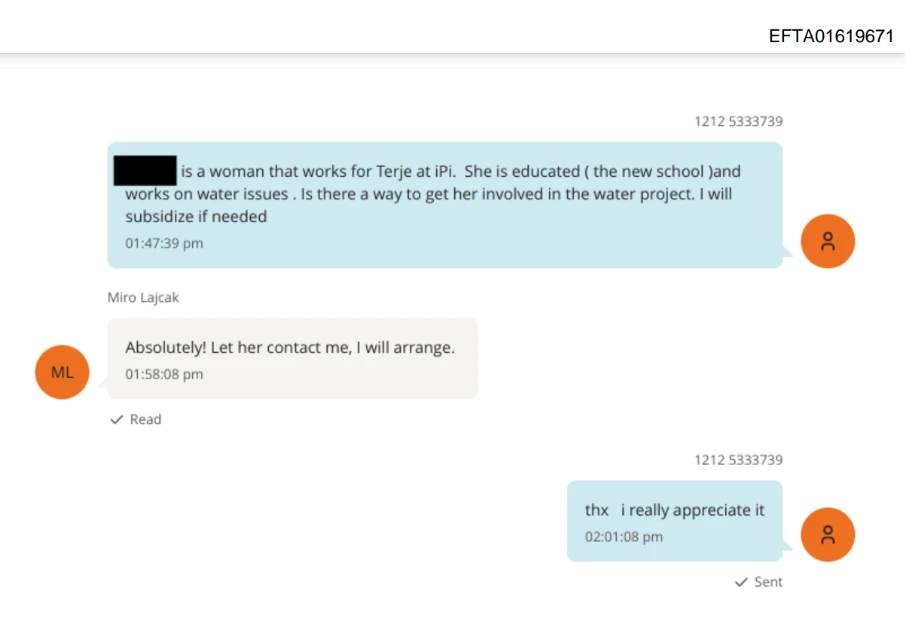Click the 02:01:08 pm timestamp

(x=624, y=537)
